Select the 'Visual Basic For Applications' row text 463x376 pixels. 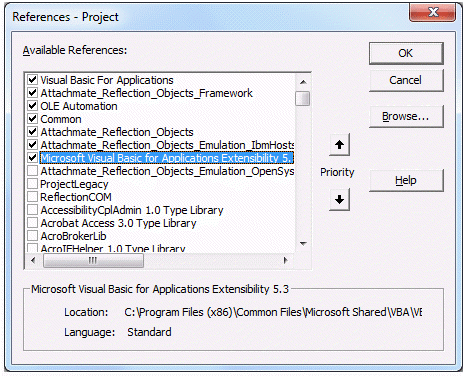click(x=107, y=80)
